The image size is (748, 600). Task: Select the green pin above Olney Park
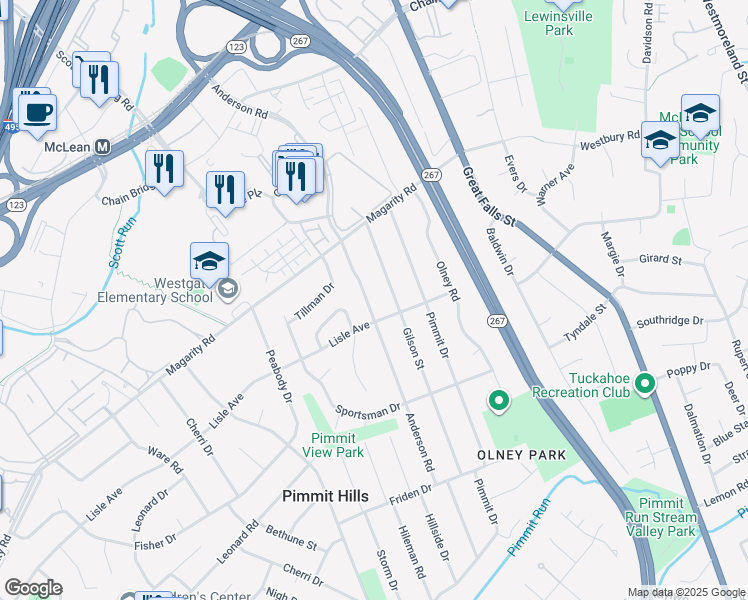[x=499, y=402]
